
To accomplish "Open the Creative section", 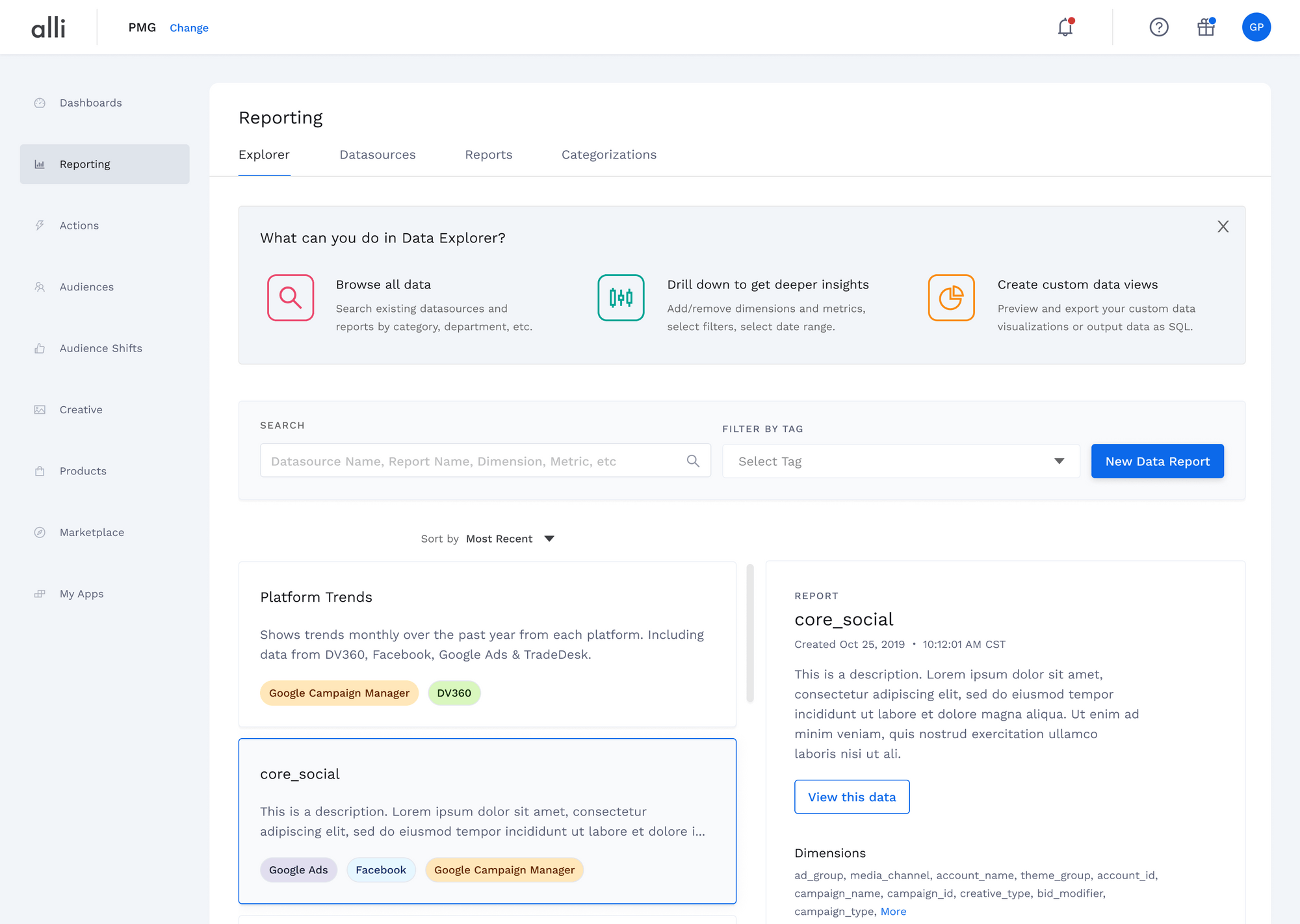I will (81, 409).
